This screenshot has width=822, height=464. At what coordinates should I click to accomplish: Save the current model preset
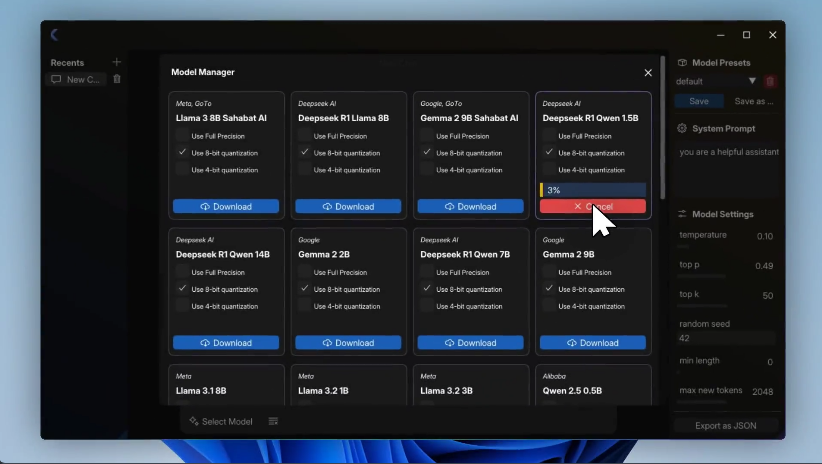tap(699, 101)
